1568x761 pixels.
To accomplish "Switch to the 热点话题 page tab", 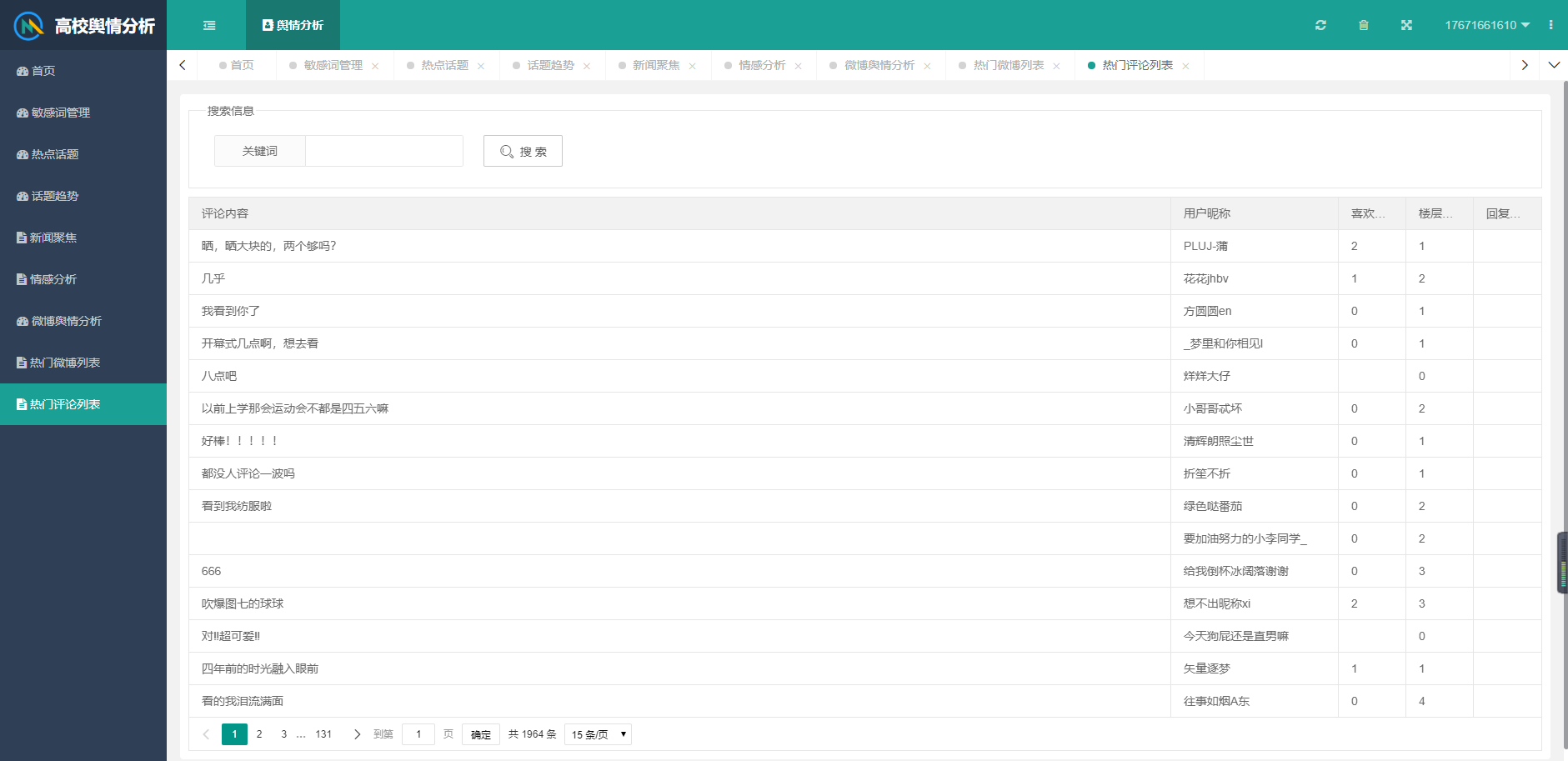I will pyautogui.click(x=444, y=65).
